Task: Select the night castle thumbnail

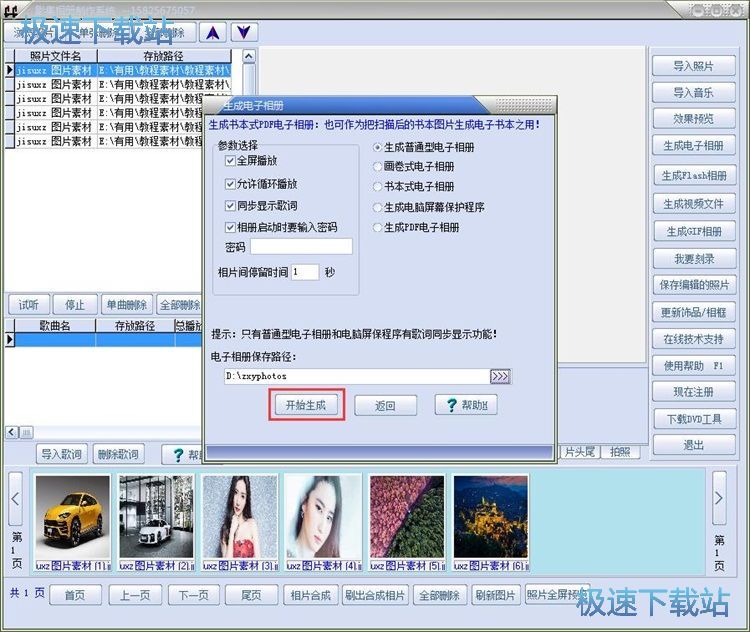Action: 490,515
